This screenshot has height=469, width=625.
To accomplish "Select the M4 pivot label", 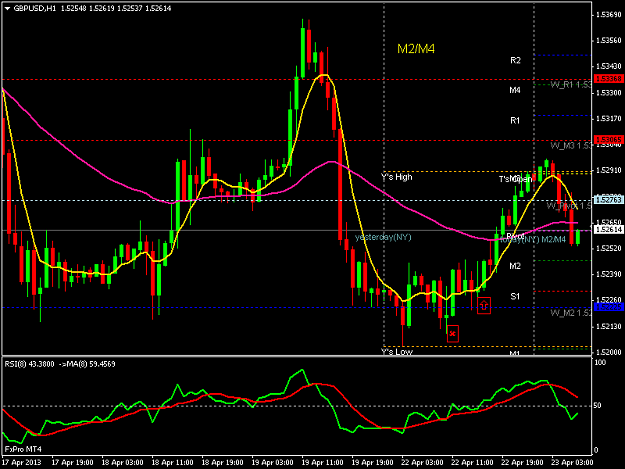I will click(x=515, y=90).
